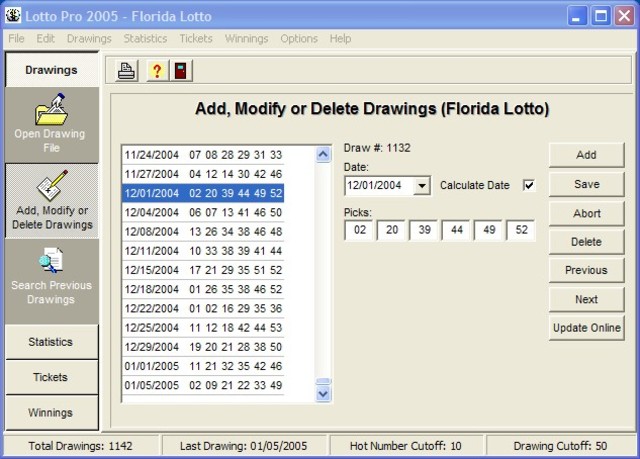The width and height of the screenshot is (640, 459).
Task: Select the 11/27/2004 drawing row
Action: 203,174
